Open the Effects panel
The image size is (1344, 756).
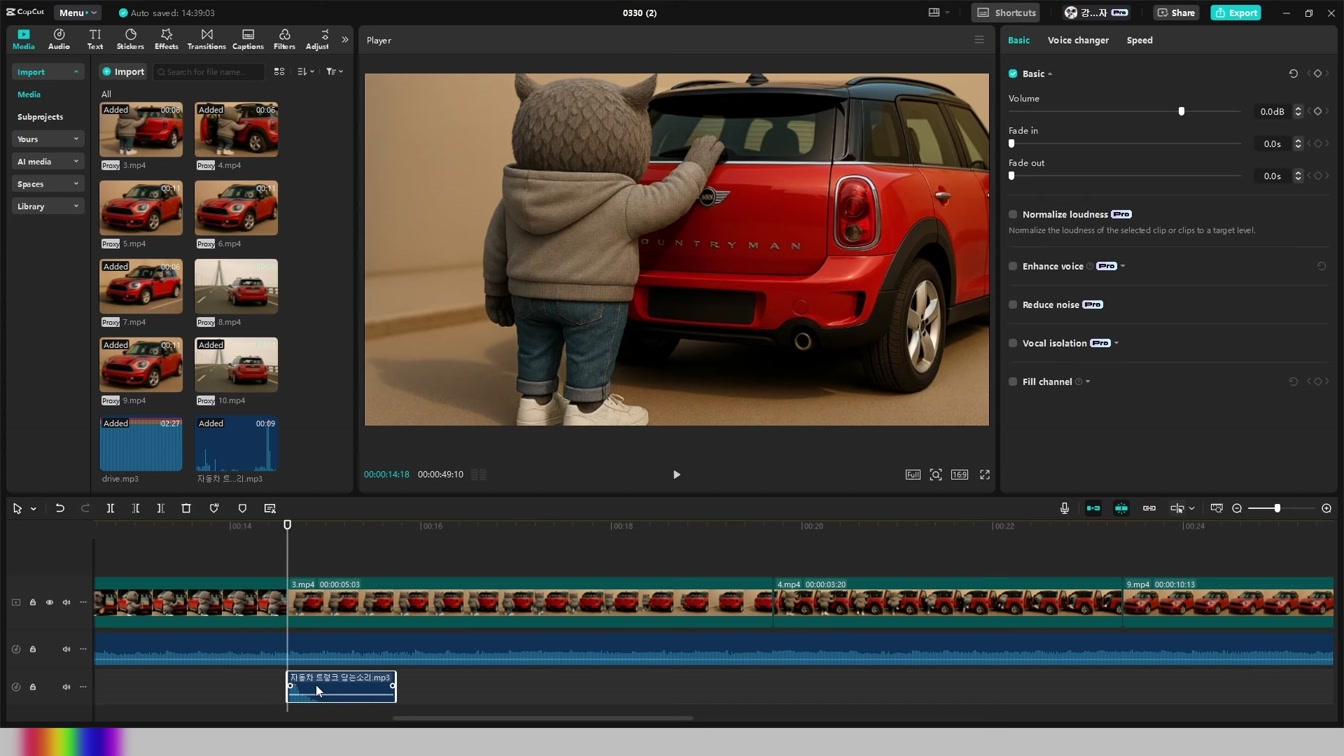[x=166, y=39]
